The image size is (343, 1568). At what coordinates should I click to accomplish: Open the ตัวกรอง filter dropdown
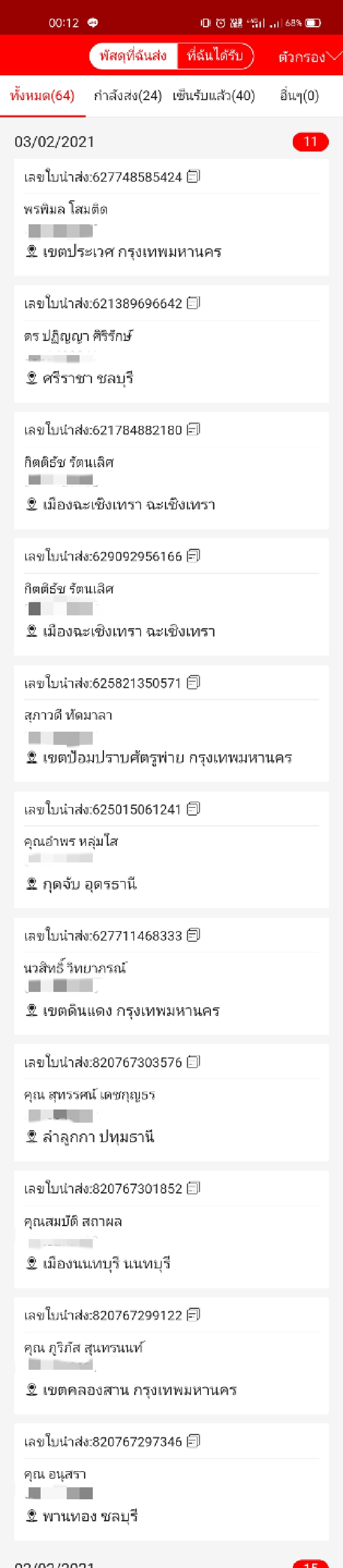pyautogui.click(x=304, y=57)
